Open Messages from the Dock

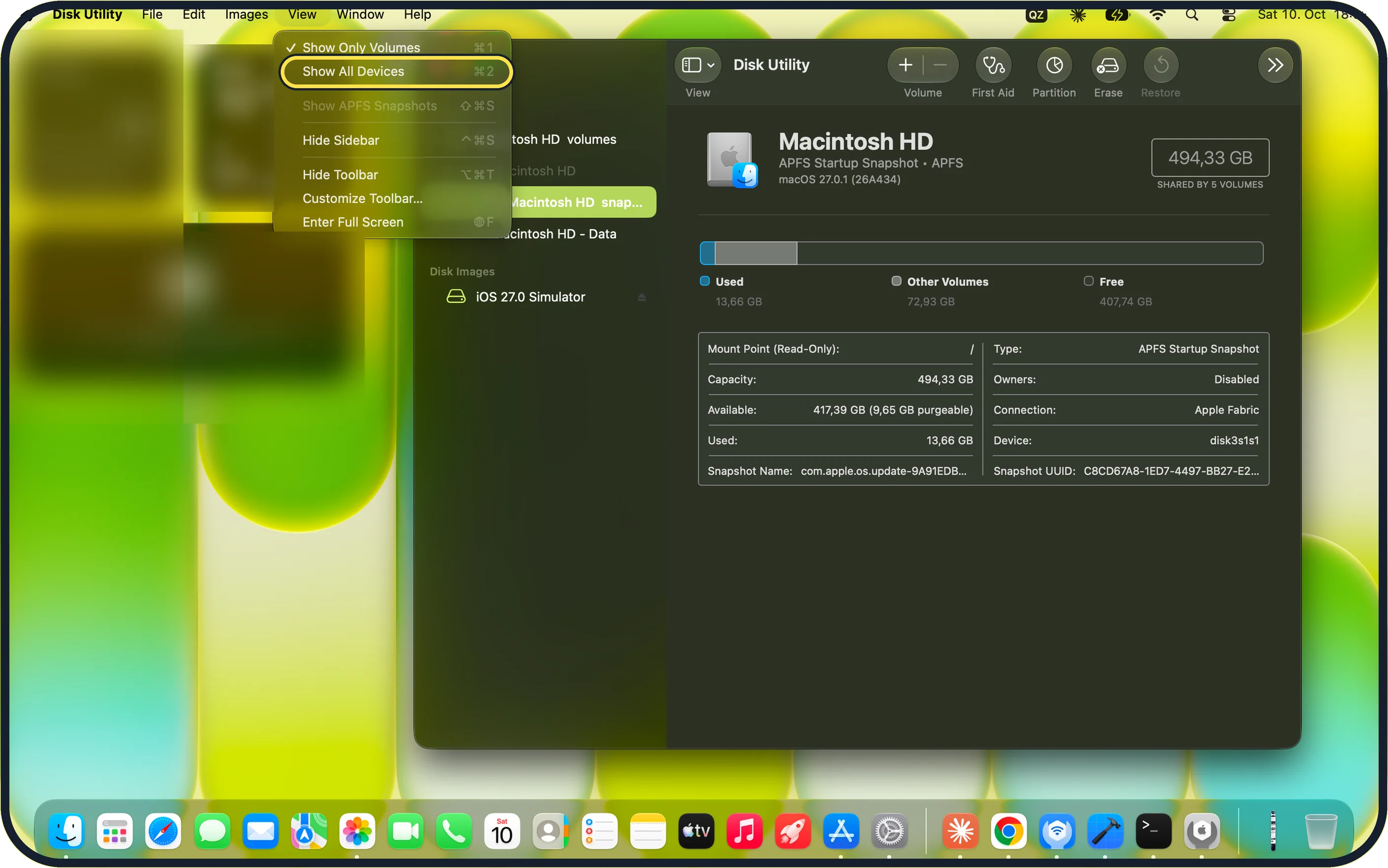pyautogui.click(x=212, y=832)
